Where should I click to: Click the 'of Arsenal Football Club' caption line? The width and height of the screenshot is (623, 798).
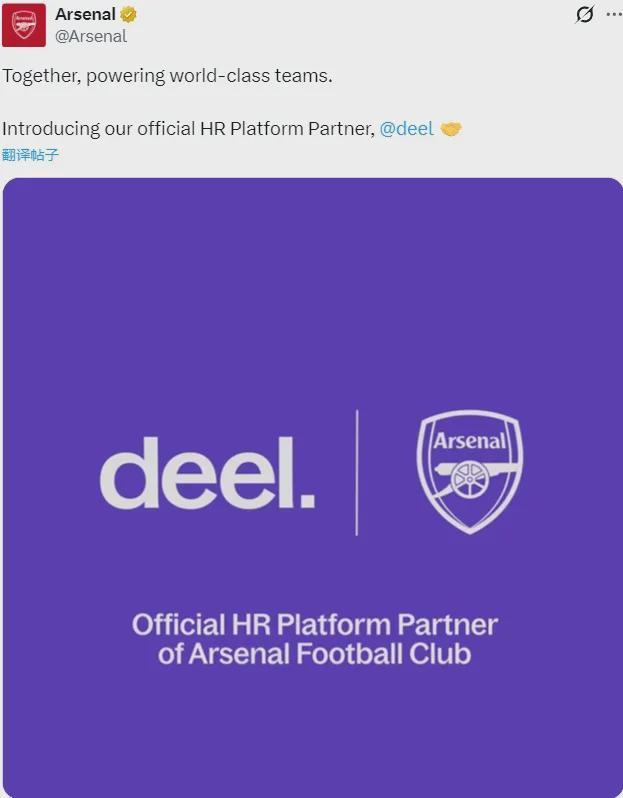pyautogui.click(x=315, y=654)
